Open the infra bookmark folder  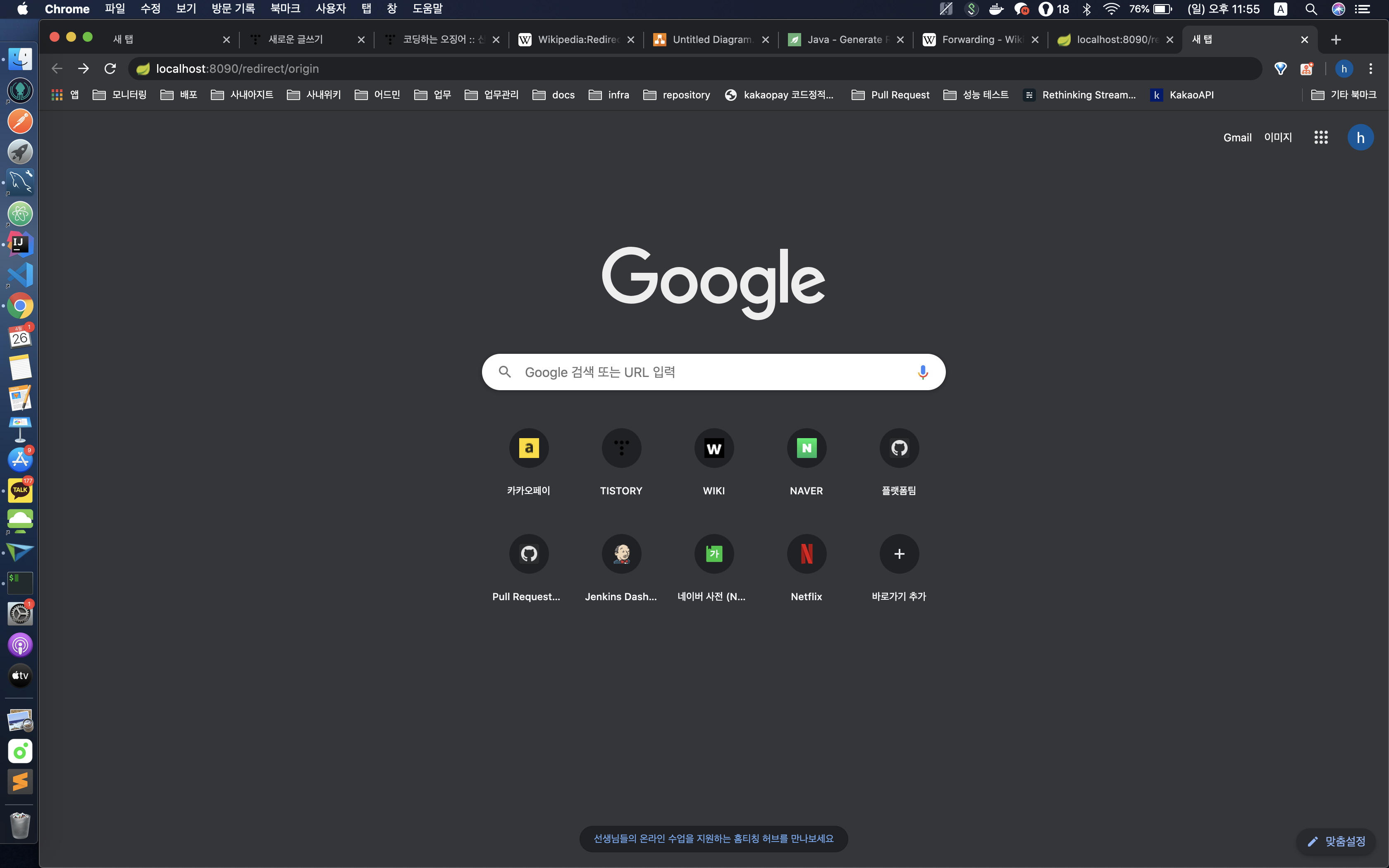609,95
